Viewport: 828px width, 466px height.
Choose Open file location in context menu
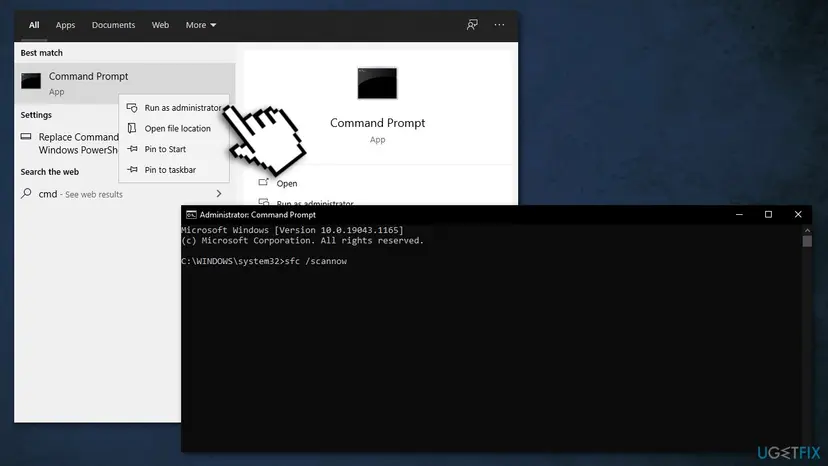pos(175,128)
